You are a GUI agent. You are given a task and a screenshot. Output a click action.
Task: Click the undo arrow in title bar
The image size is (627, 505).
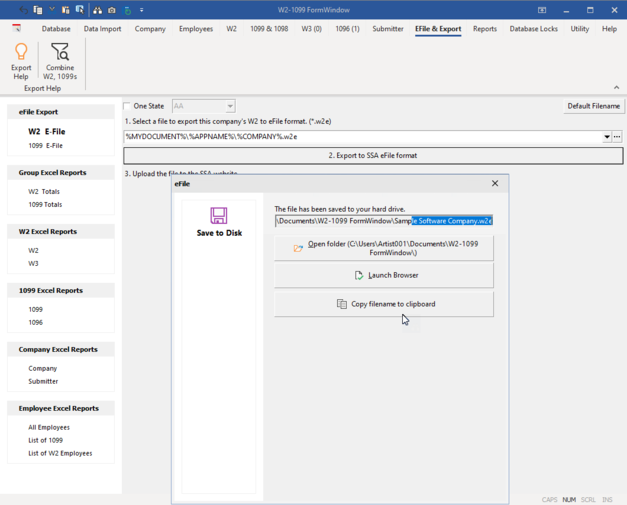coord(23,10)
